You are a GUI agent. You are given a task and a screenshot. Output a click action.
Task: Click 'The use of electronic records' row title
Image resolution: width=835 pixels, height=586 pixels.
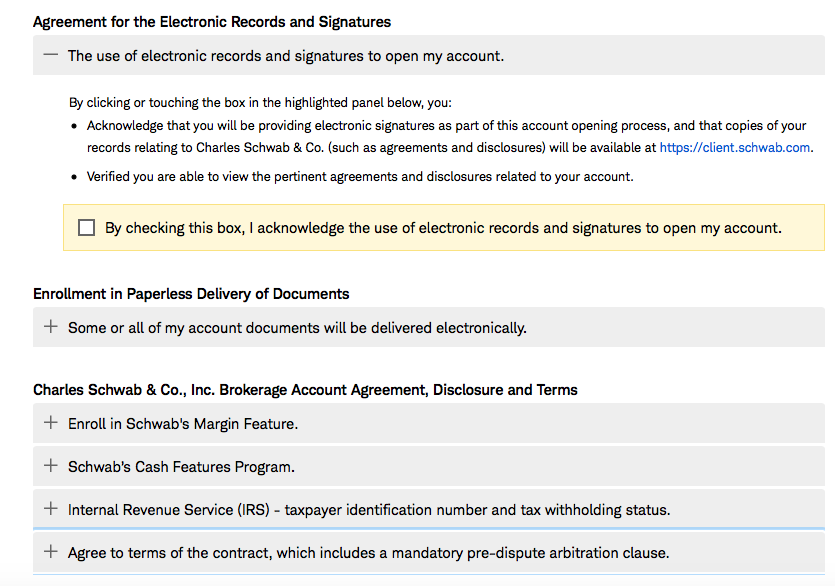286,56
